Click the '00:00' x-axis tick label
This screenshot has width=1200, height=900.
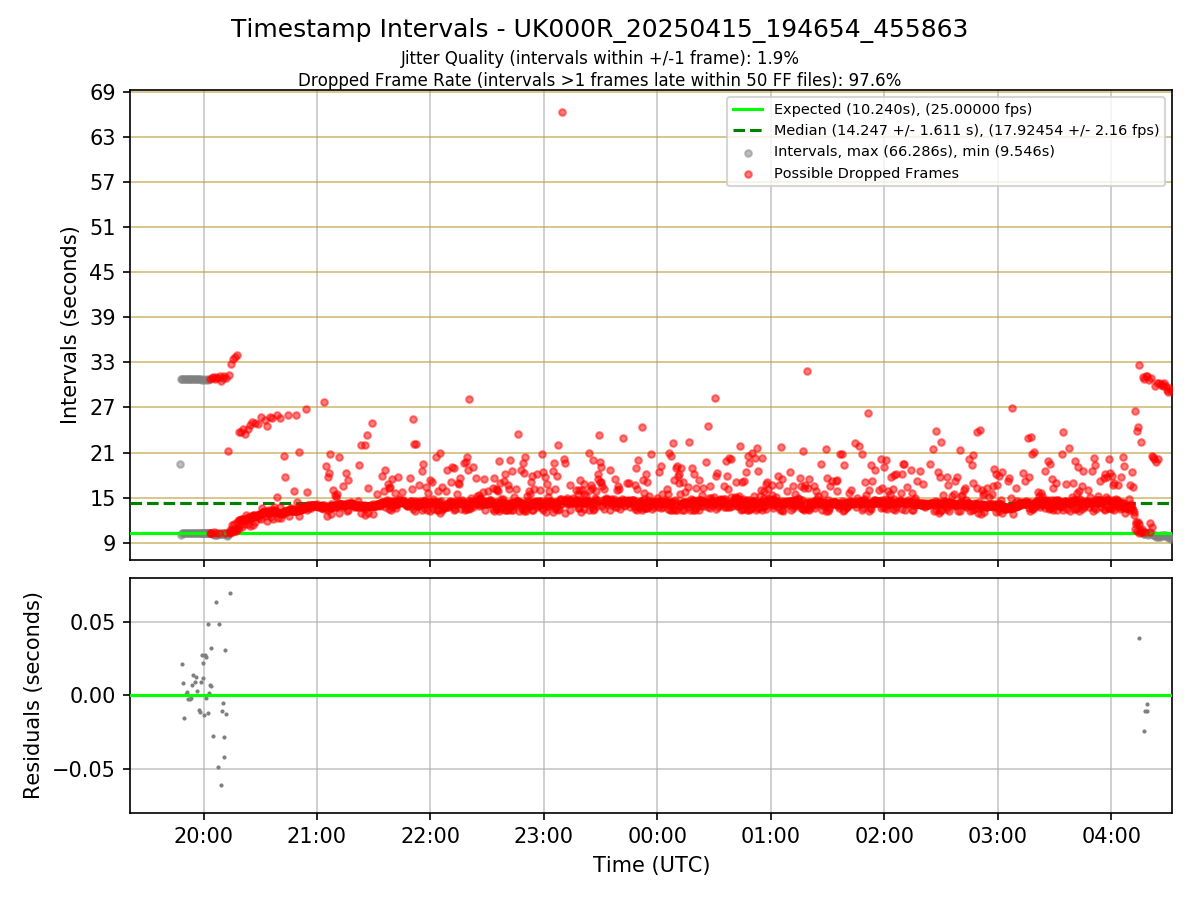(657, 835)
